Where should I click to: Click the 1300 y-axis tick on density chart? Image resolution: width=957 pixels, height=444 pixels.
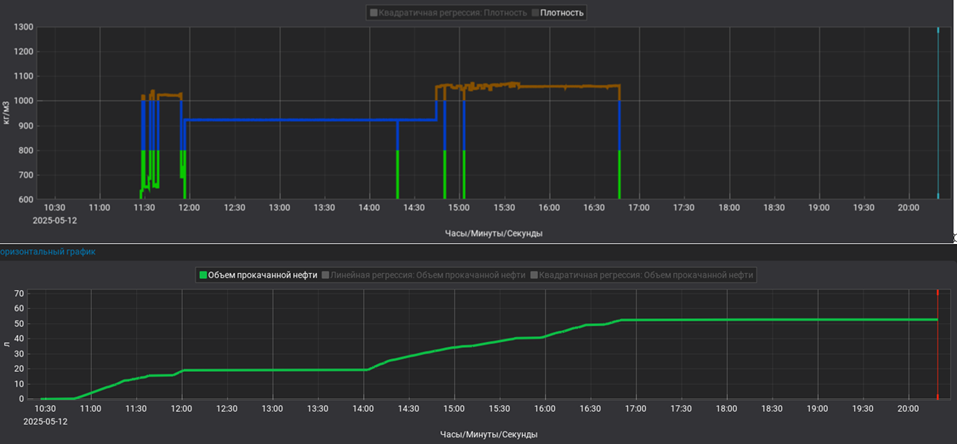click(23, 27)
